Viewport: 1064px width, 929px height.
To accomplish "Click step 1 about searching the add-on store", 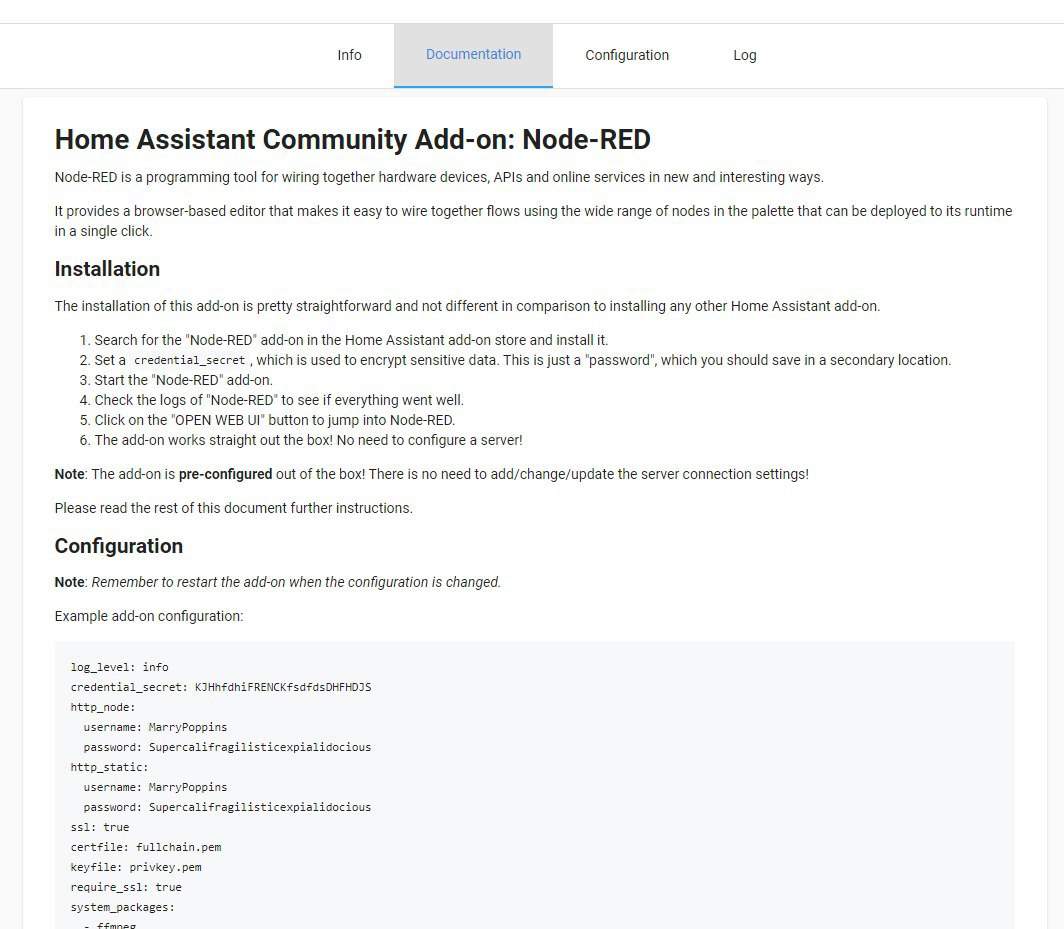I will click(351, 340).
